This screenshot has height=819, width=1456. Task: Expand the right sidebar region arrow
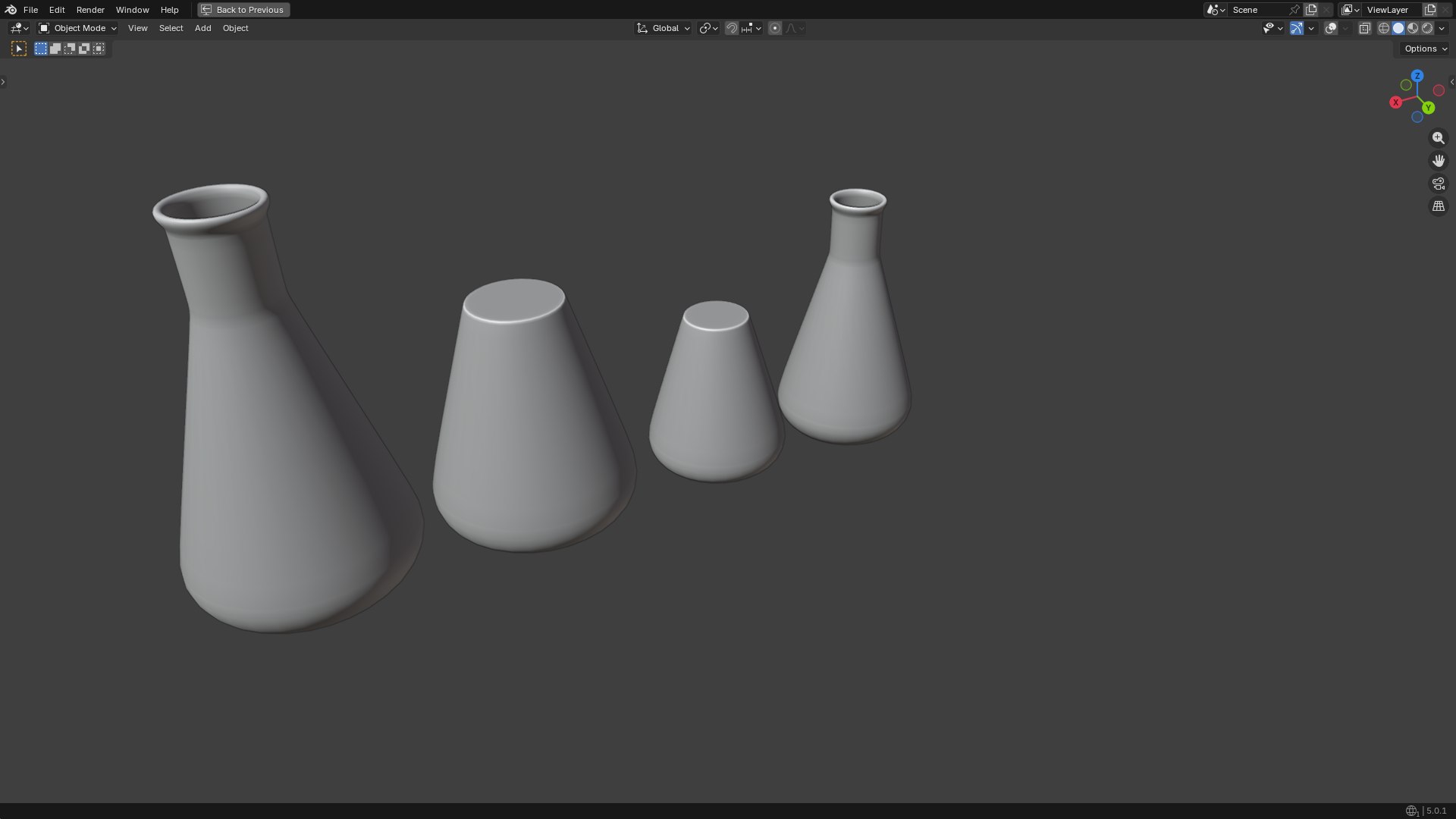[1452, 82]
